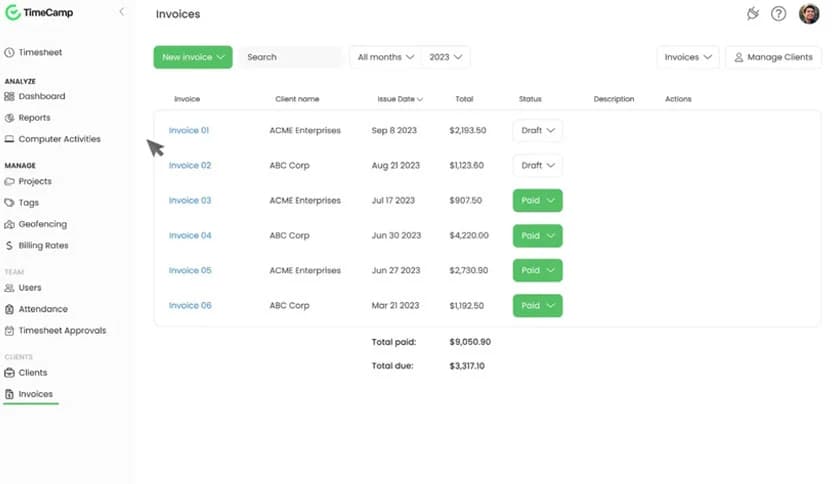Go to Geofencing page

tap(43, 224)
